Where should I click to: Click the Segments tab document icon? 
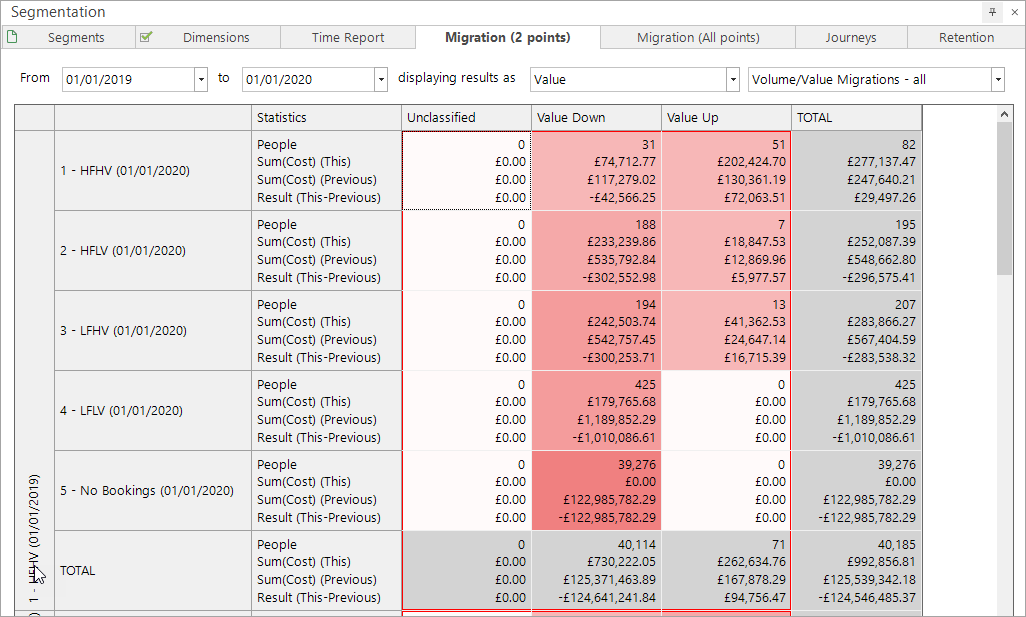click(12, 37)
